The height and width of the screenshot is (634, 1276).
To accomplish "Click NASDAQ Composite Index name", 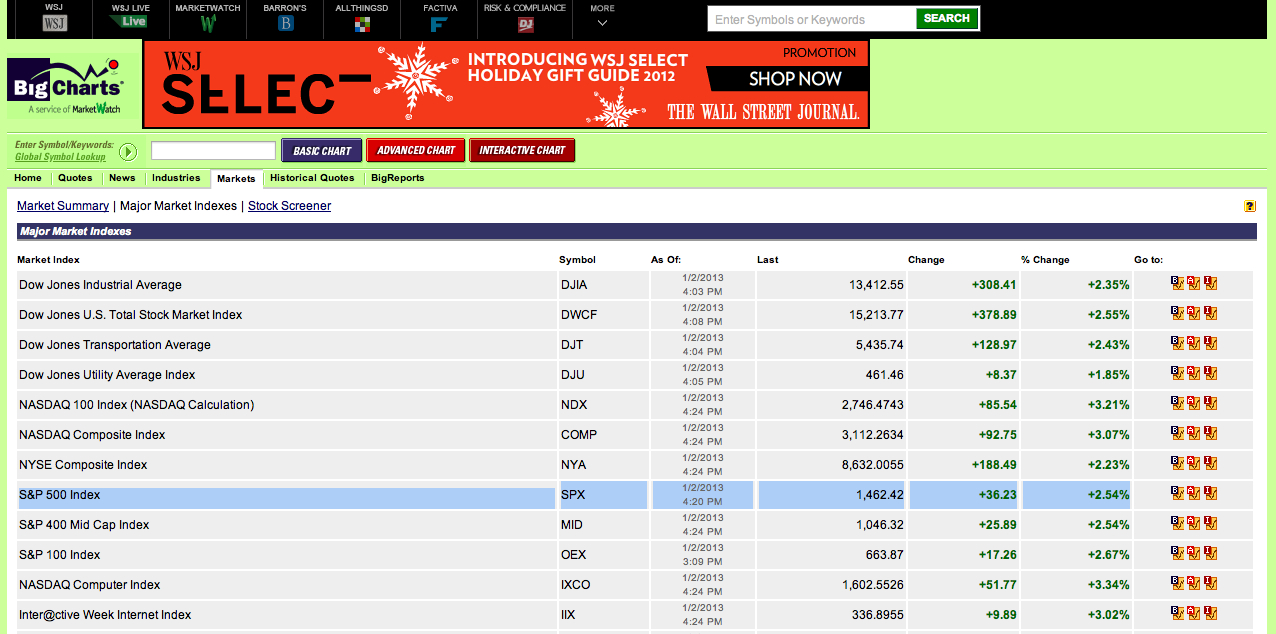I will click(92, 435).
